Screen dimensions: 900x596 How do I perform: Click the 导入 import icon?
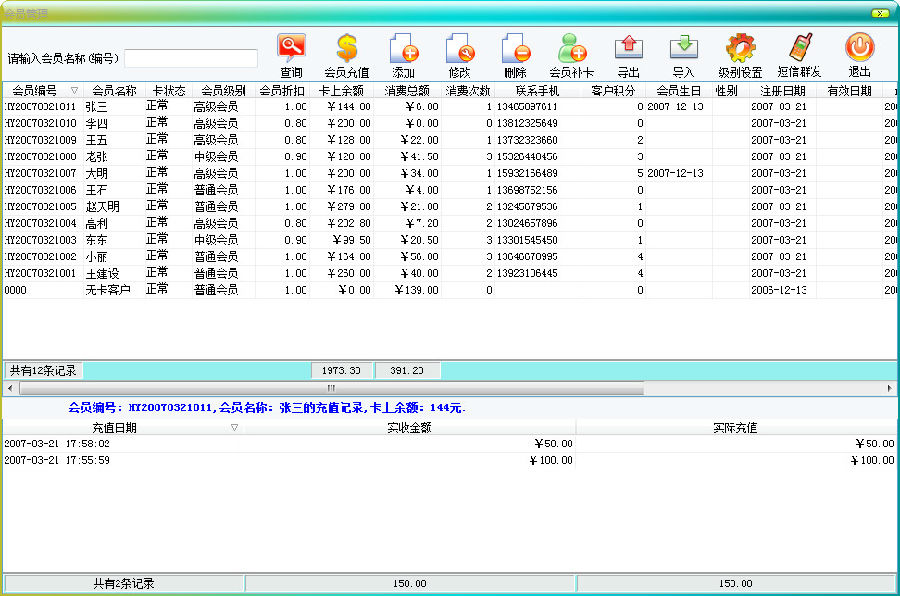click(x=684, y=56)
